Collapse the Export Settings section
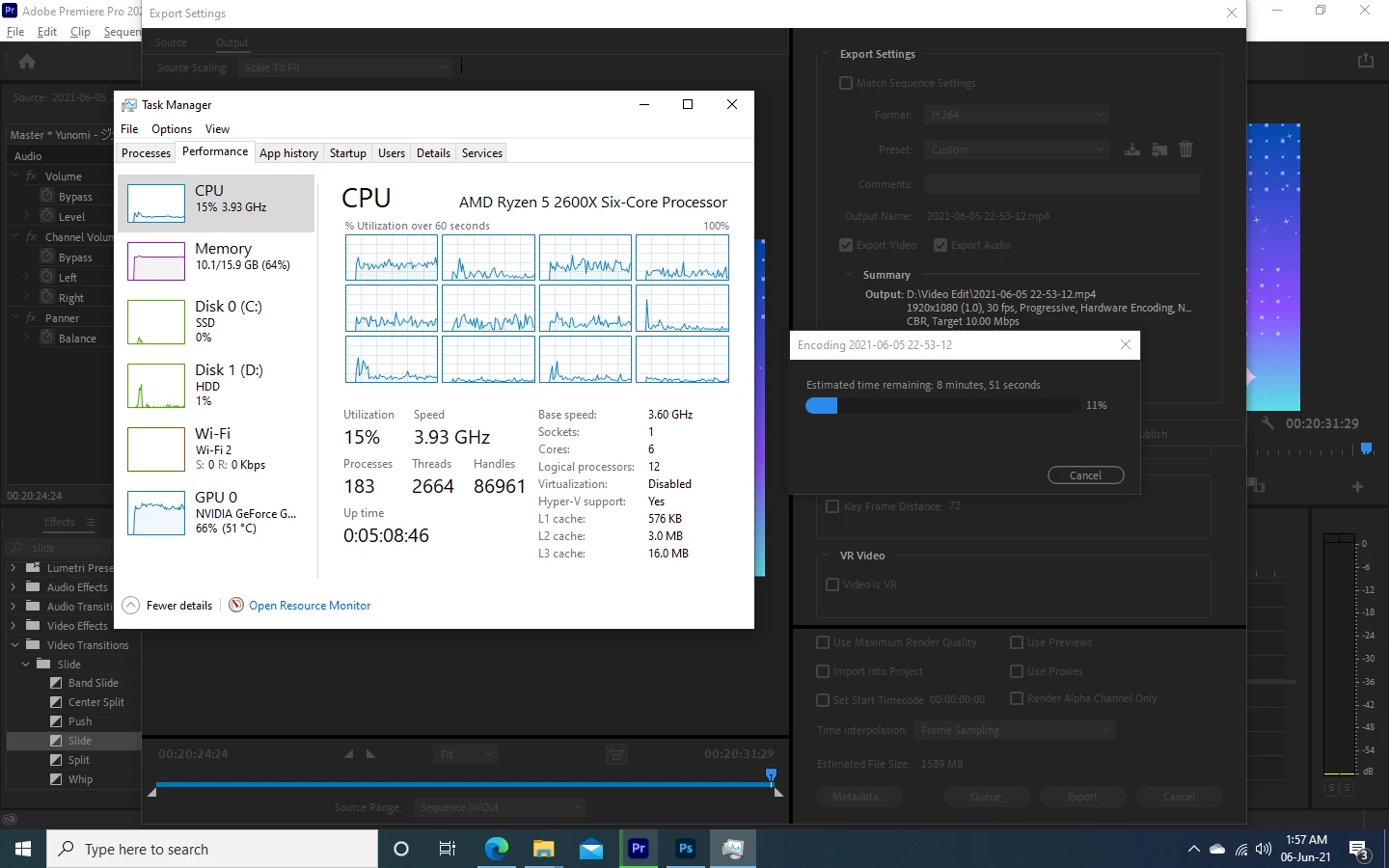Screen dimensions: 1389x868 tap(827, 54)
